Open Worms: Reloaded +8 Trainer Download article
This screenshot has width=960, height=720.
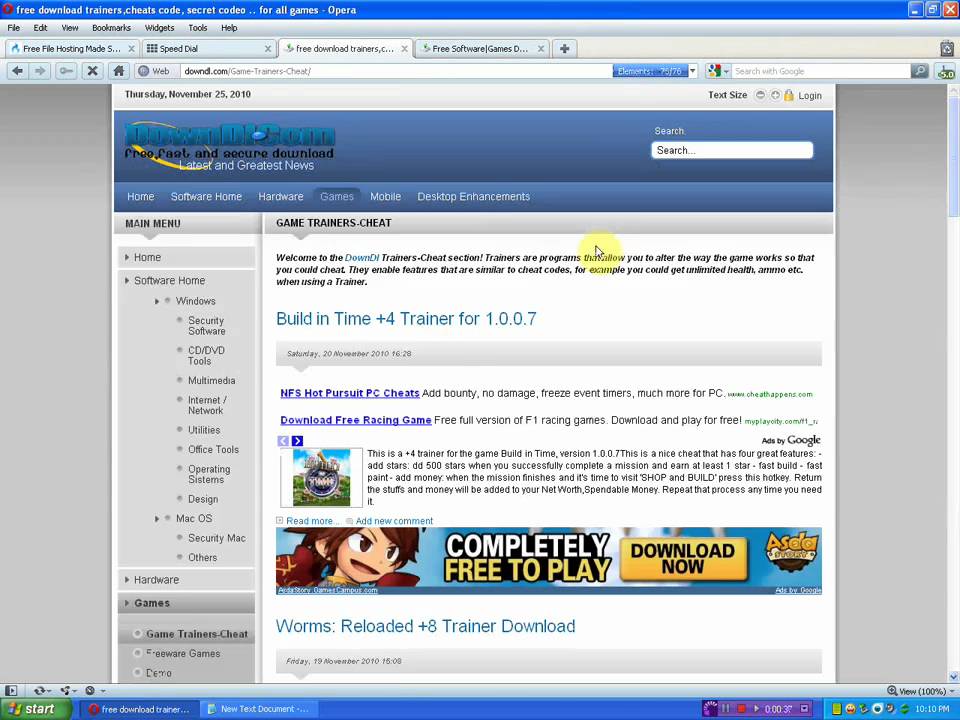click(426, 626)
